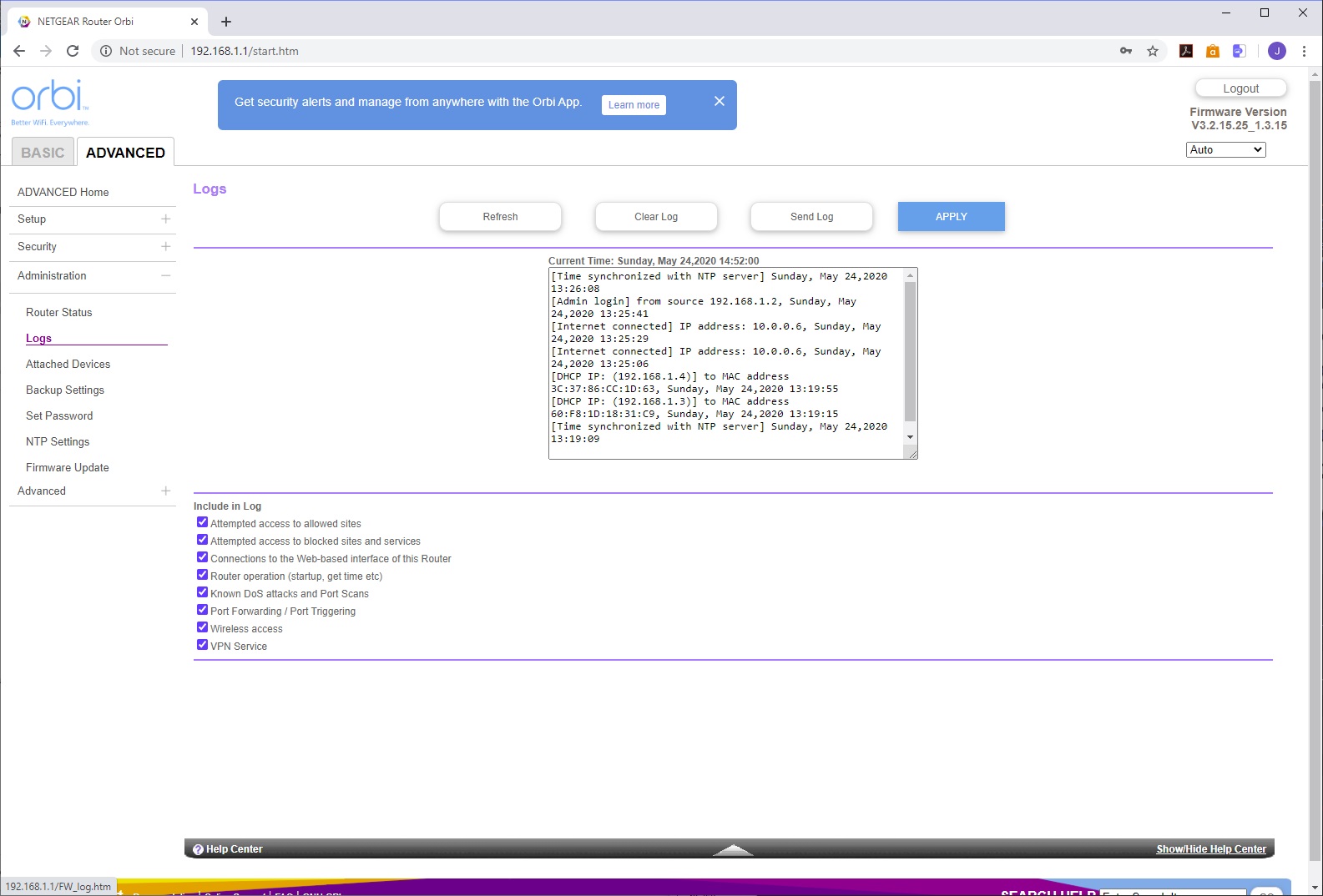1323x896 pixels.
Task: Go back to the previous page
Action: [19, 51]
